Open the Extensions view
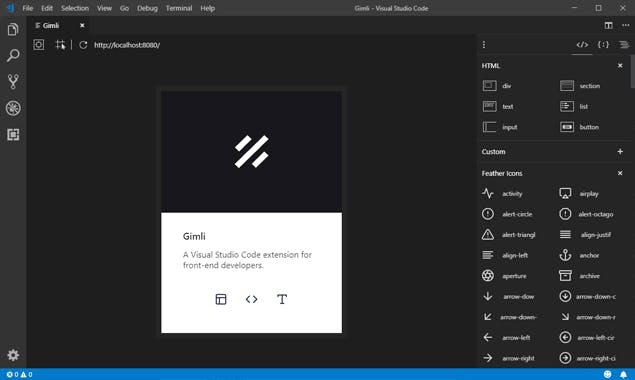The height and width of the screenshot is (380, 635). coord(13,134)
